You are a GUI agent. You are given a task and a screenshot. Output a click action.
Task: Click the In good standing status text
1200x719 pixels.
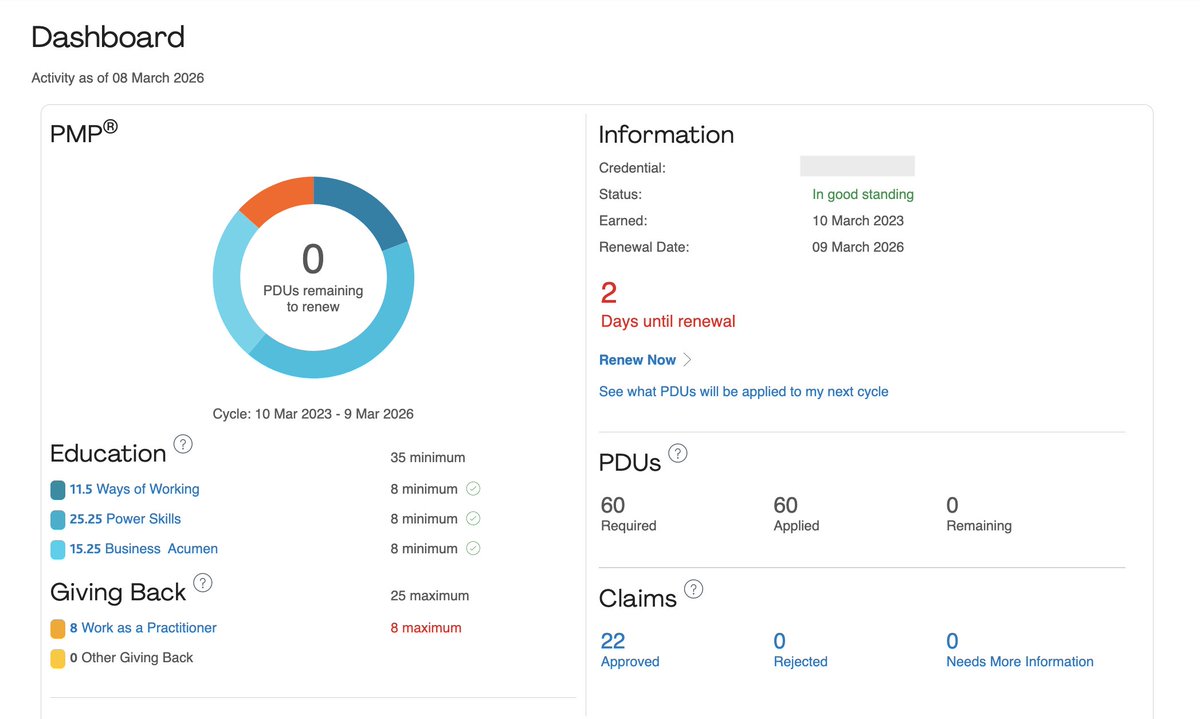tap(863, 194)
